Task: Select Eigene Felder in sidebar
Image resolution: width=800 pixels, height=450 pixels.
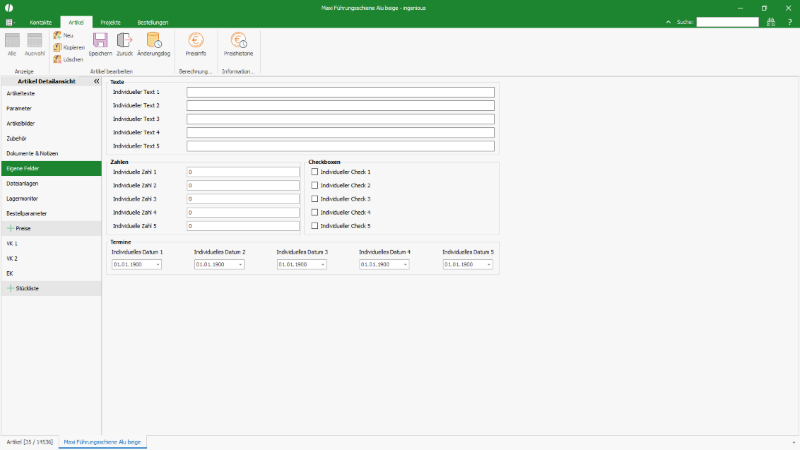Action: [x=51, y=168]
